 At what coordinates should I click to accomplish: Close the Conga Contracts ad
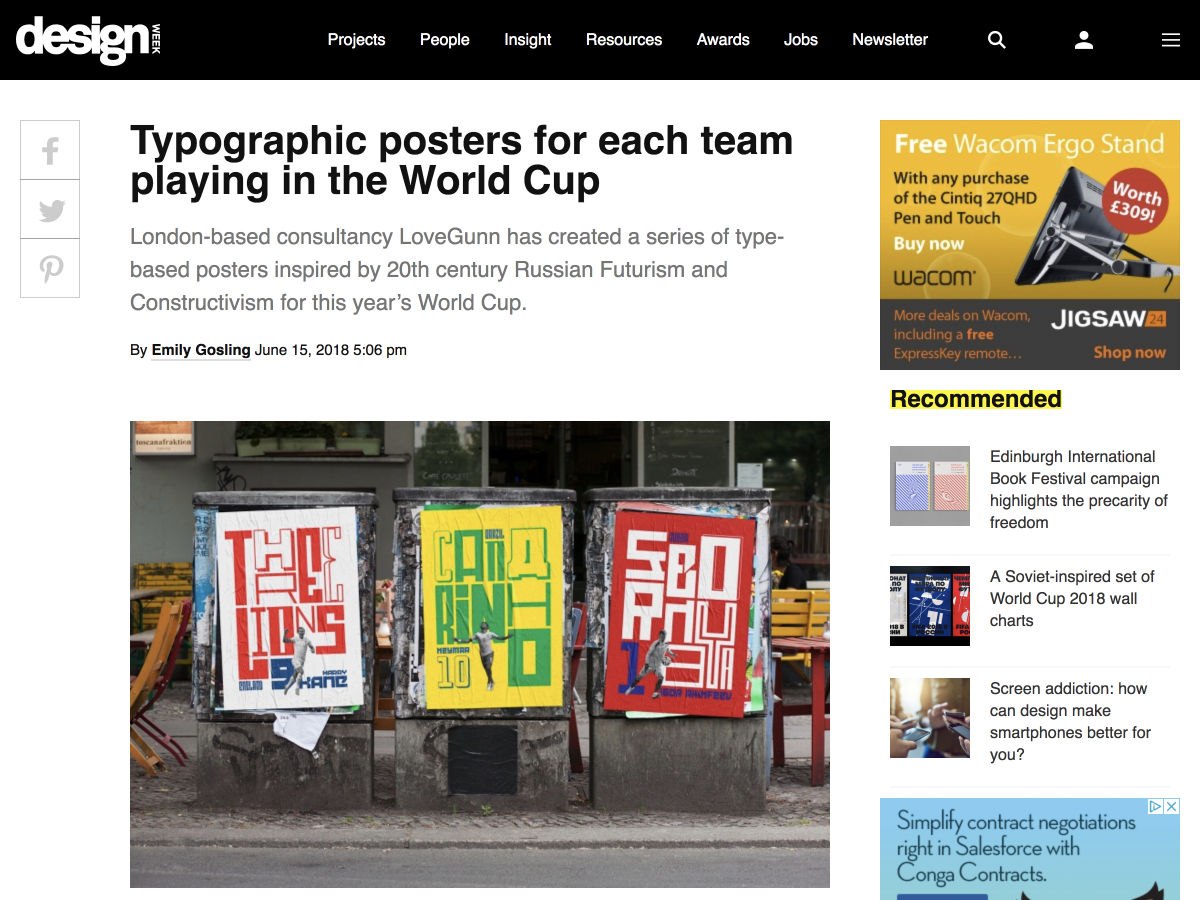tap(1171, 806)
